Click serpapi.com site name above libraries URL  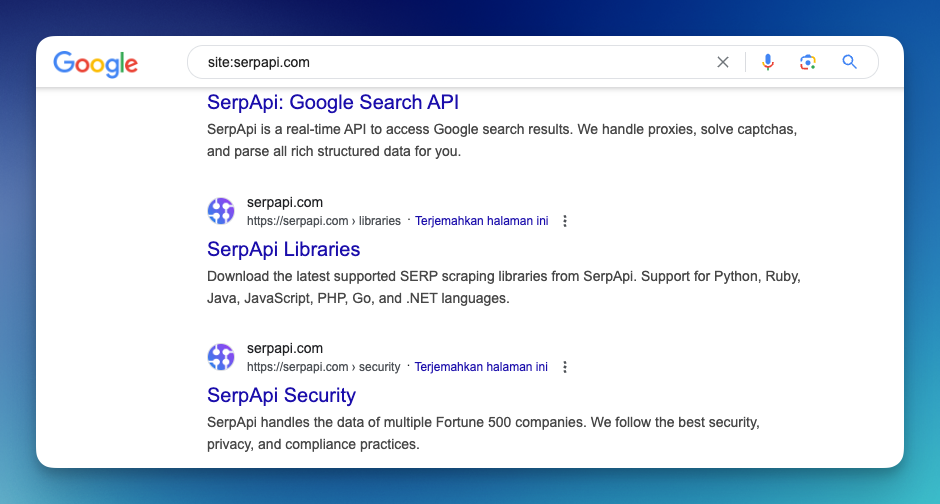coord(285,203)
